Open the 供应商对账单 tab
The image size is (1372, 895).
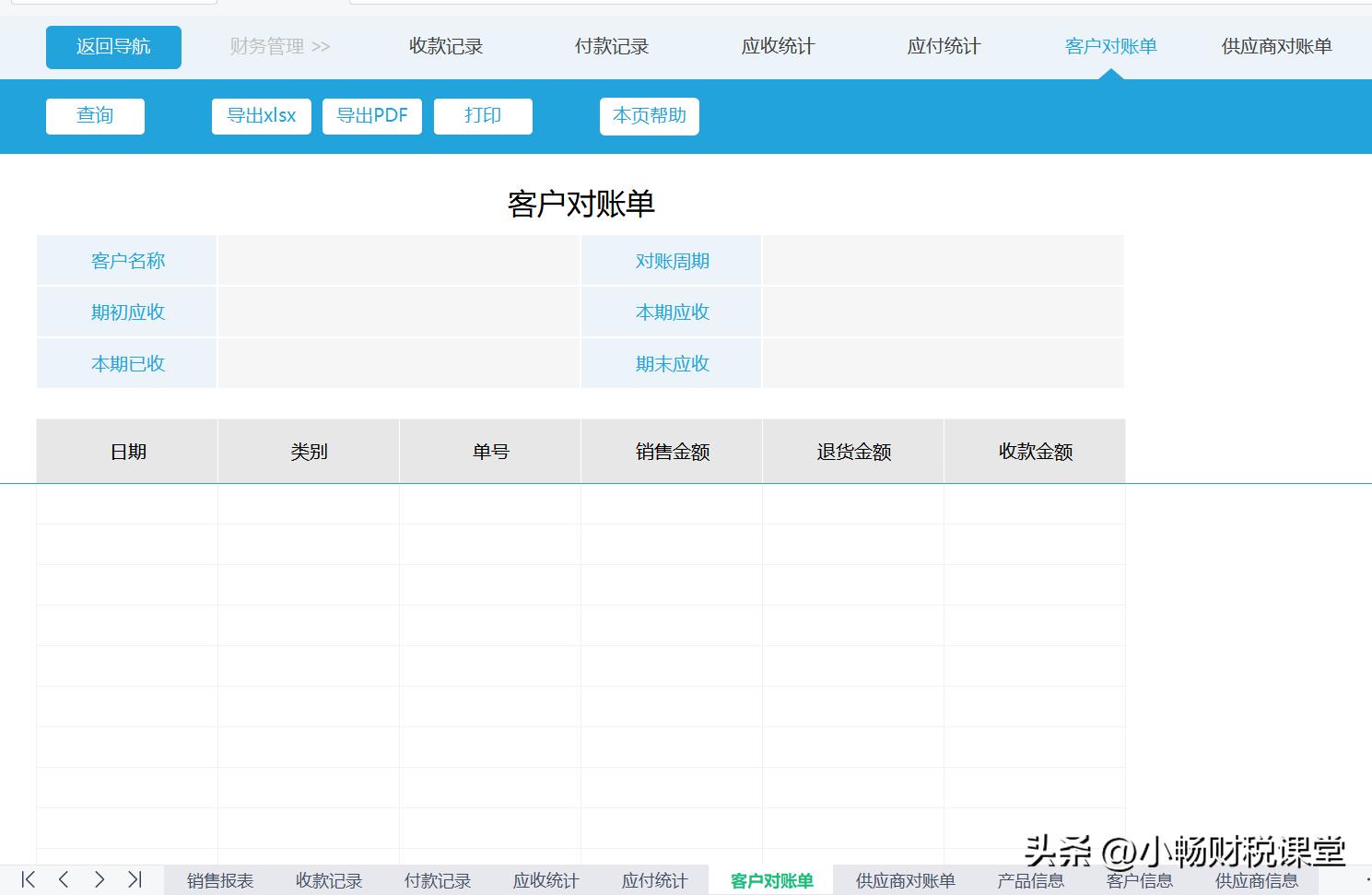1275,46
